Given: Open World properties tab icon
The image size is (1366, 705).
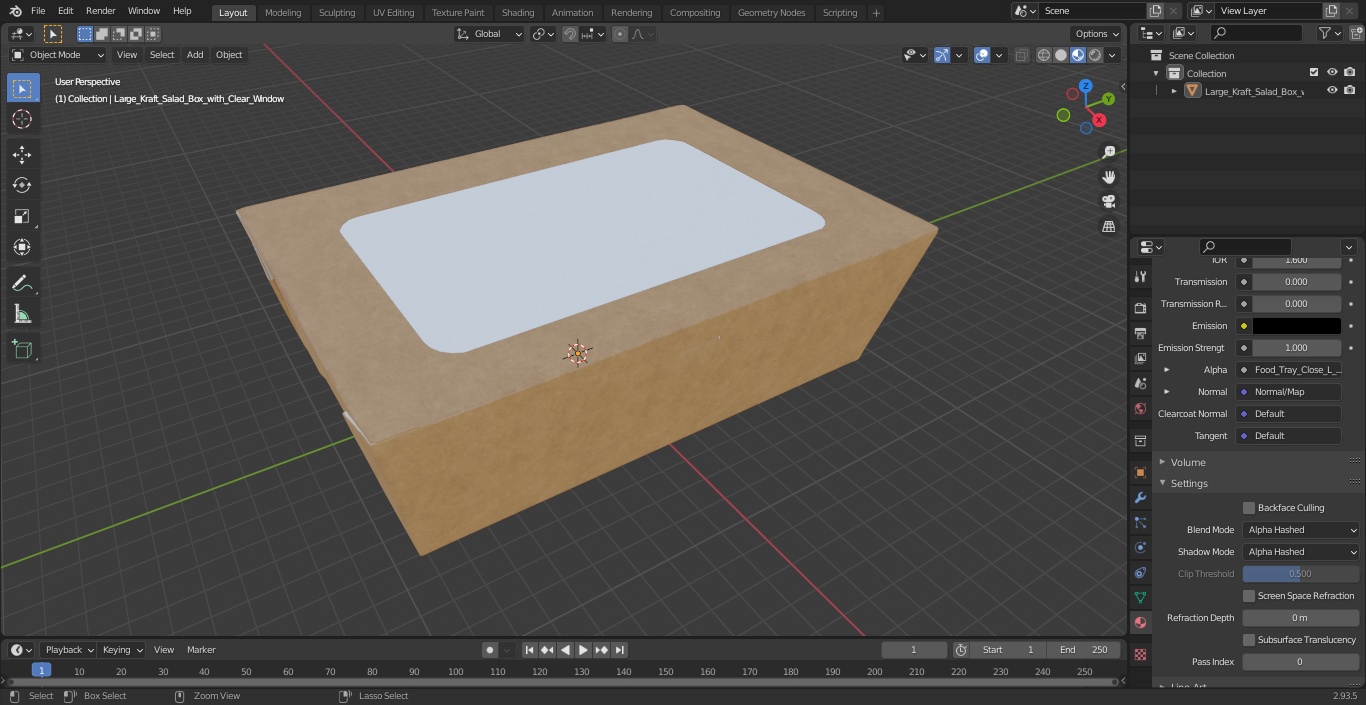Looking at the screenshot, I should (1140, 408).
